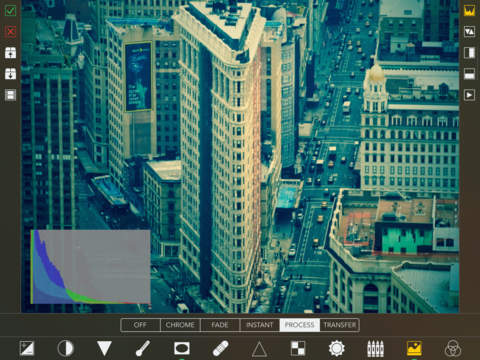Screen dimensions: 480x360
Task: Select the thermometer temperature tool
Action: click(143, 349)
